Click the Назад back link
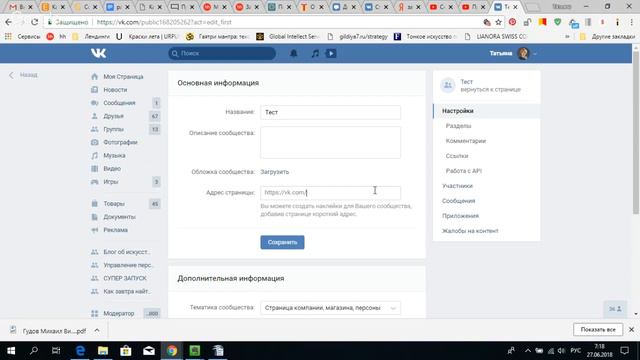The image size is (640, 360). pos(24,75)
